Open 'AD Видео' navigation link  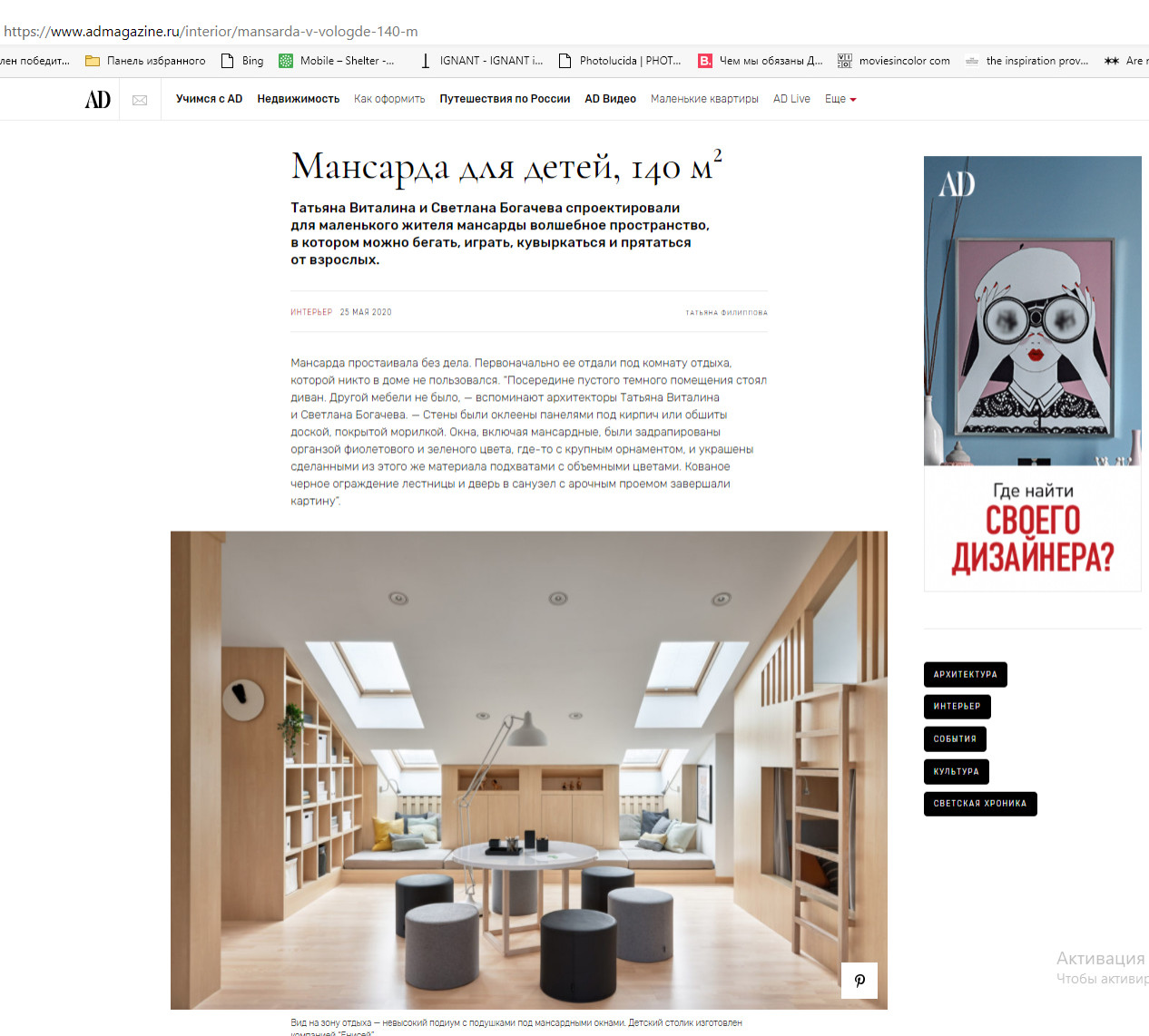pos(610,99)
